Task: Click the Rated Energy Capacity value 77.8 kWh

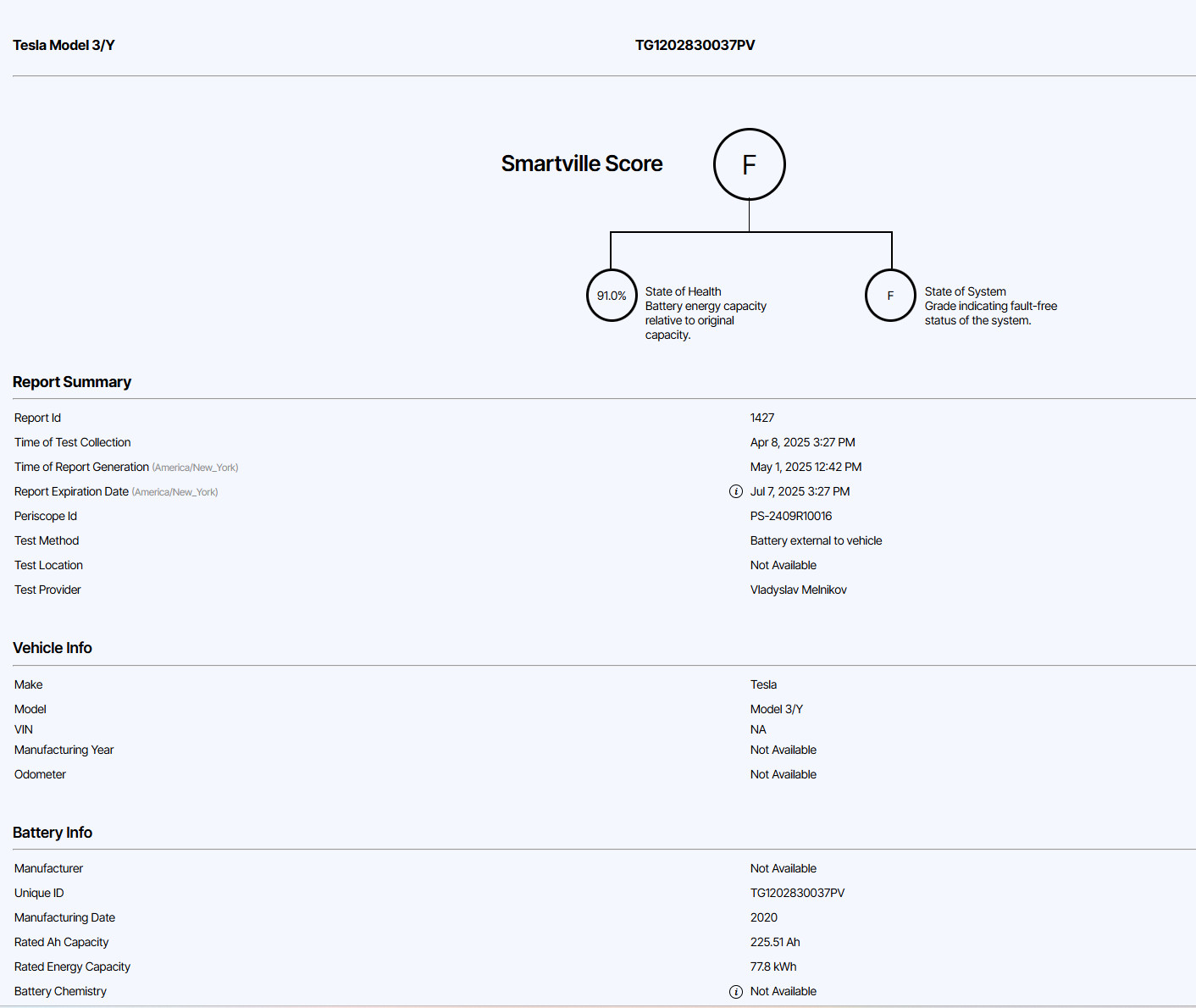Action: click(x=773, y=966)
